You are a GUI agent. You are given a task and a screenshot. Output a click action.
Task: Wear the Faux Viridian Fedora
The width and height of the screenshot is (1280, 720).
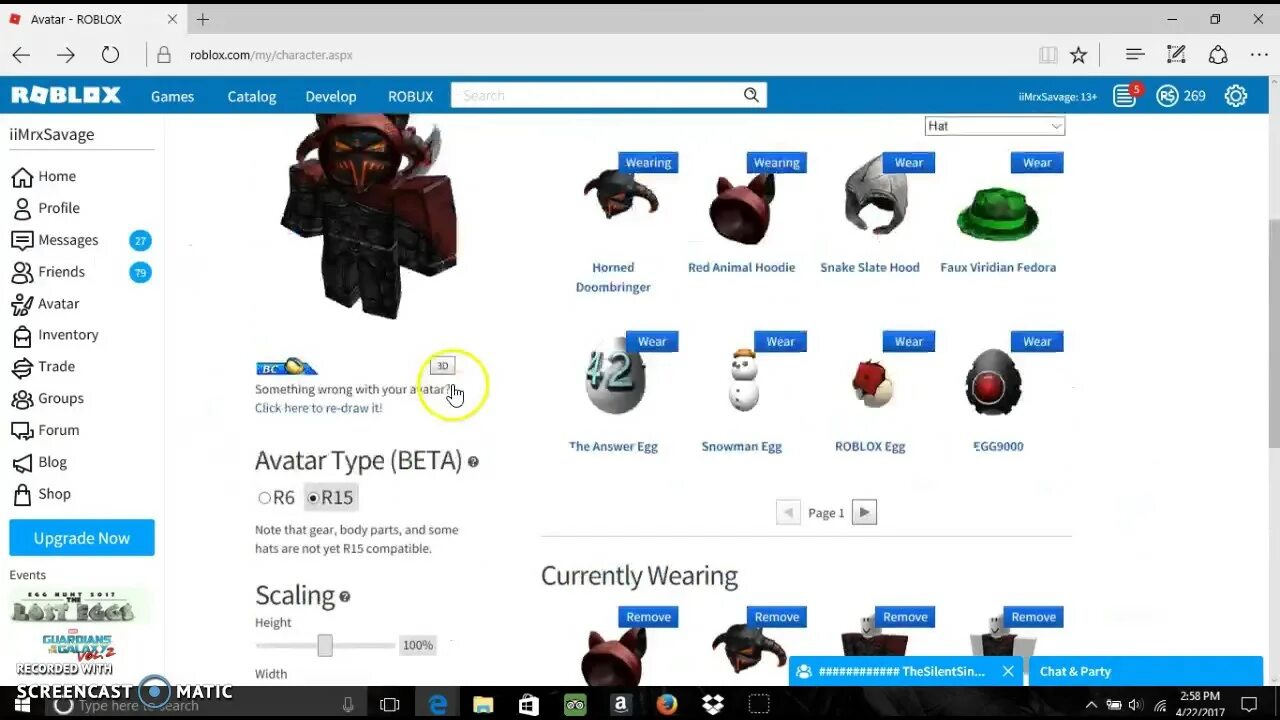click(1037, 163)
